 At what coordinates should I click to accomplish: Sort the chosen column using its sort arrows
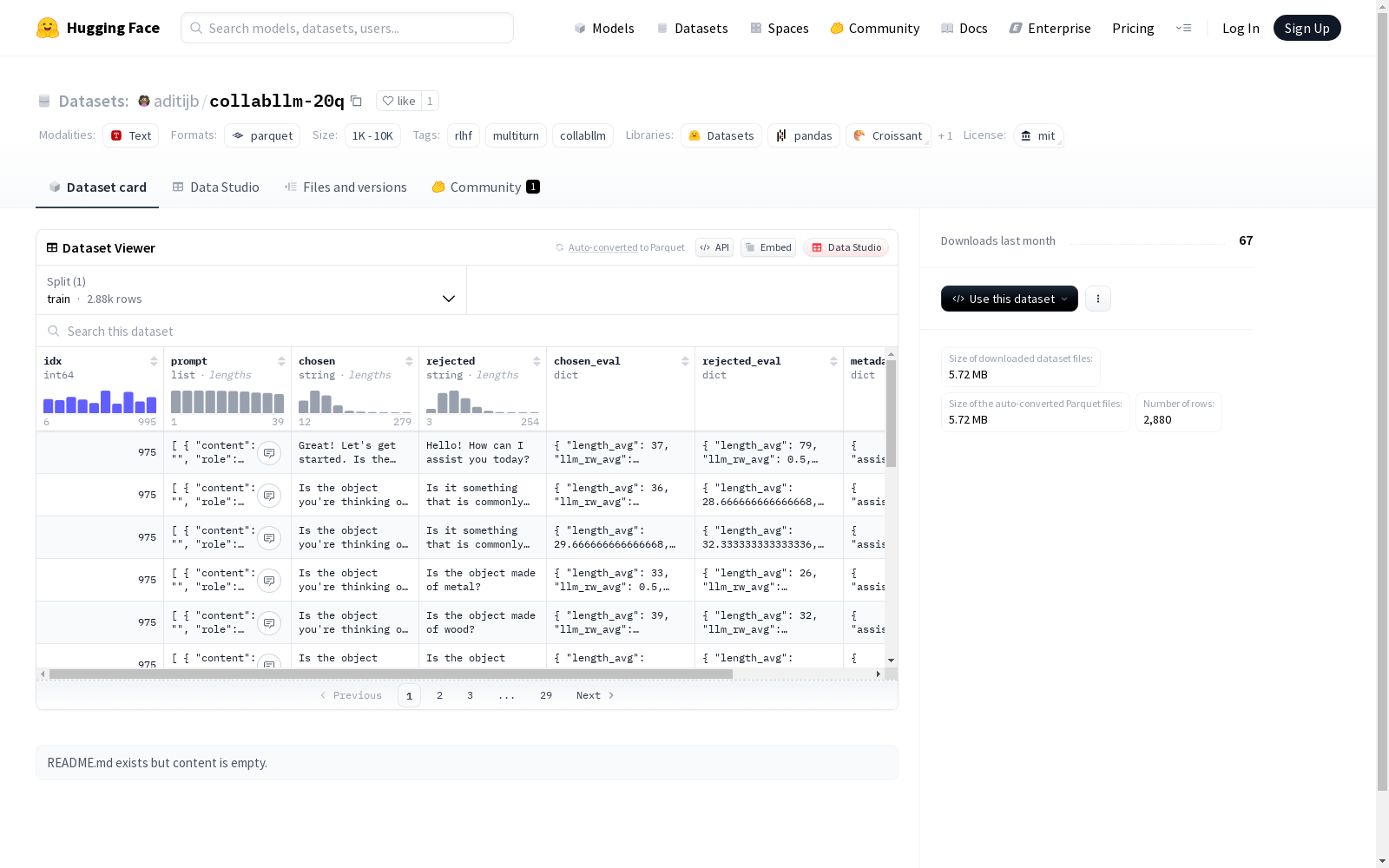pyautogui.click(x=409, y=361)
